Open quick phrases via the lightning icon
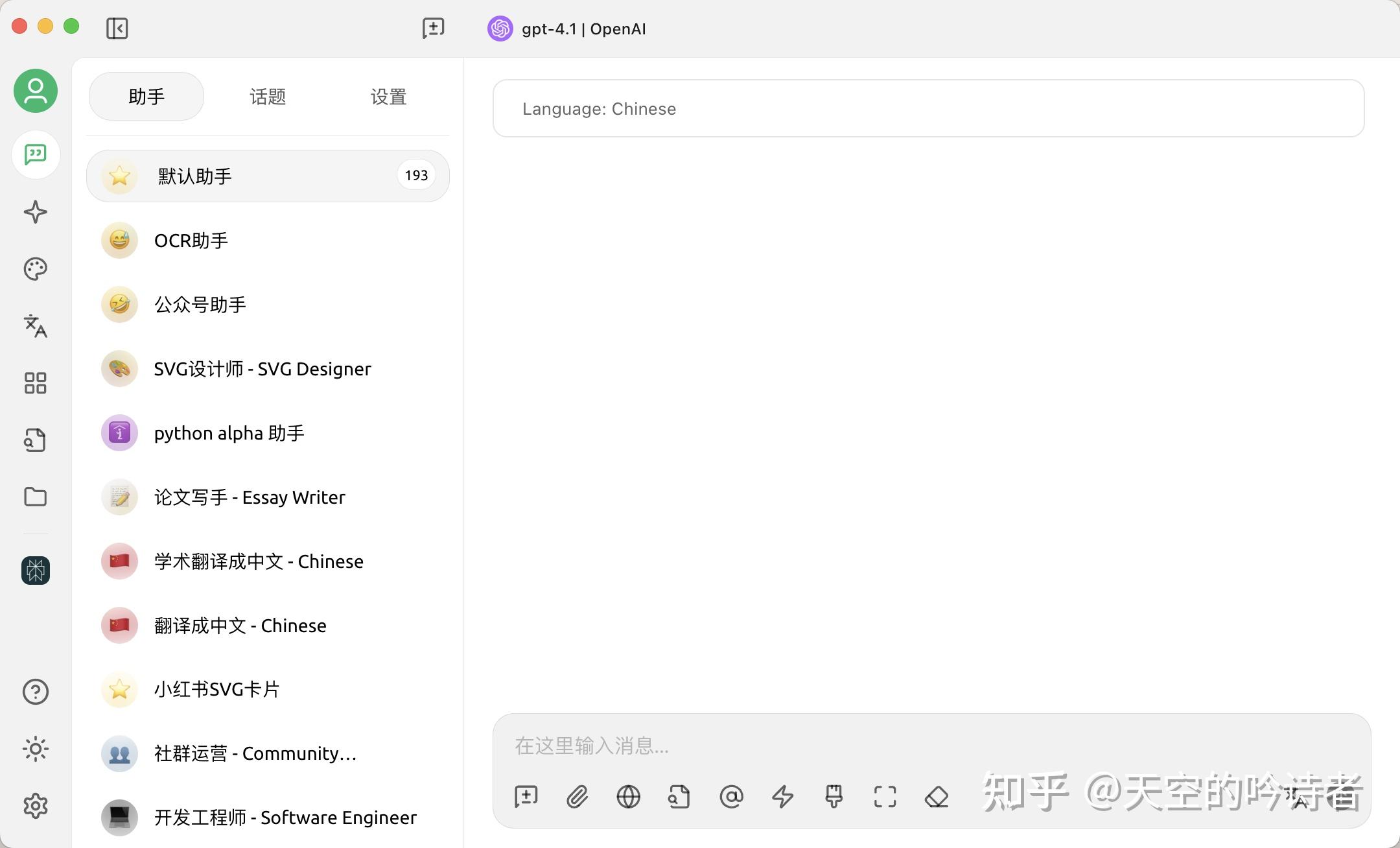Viewport: 1400px width, 848px height. (x=782, y=797)
